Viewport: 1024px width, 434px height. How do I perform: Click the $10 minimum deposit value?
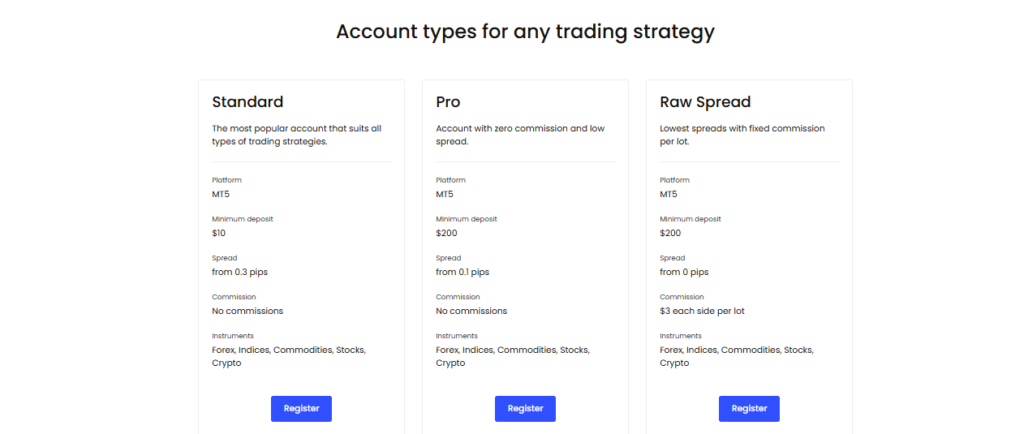coord(219,233)
